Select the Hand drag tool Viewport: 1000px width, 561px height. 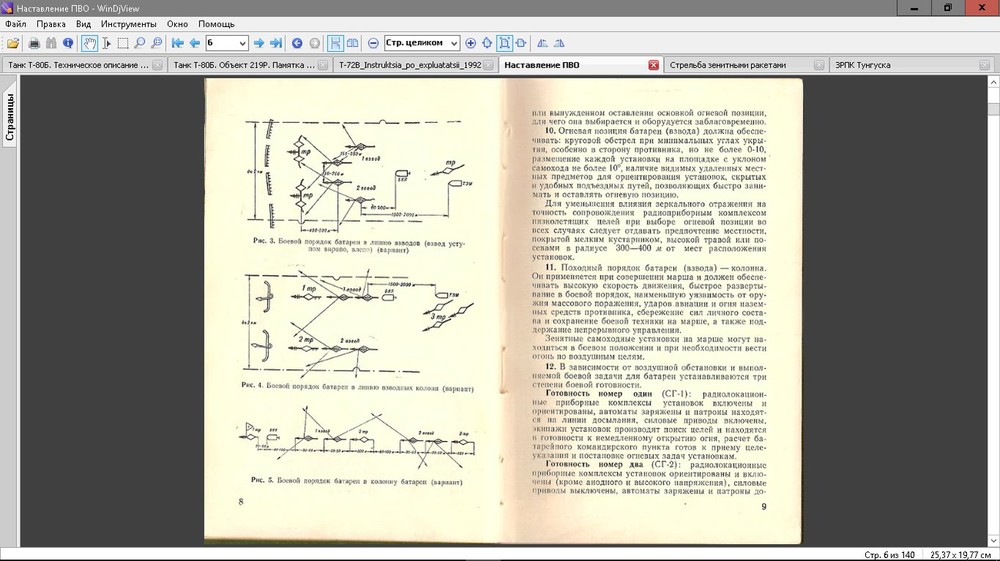[89, 43]
